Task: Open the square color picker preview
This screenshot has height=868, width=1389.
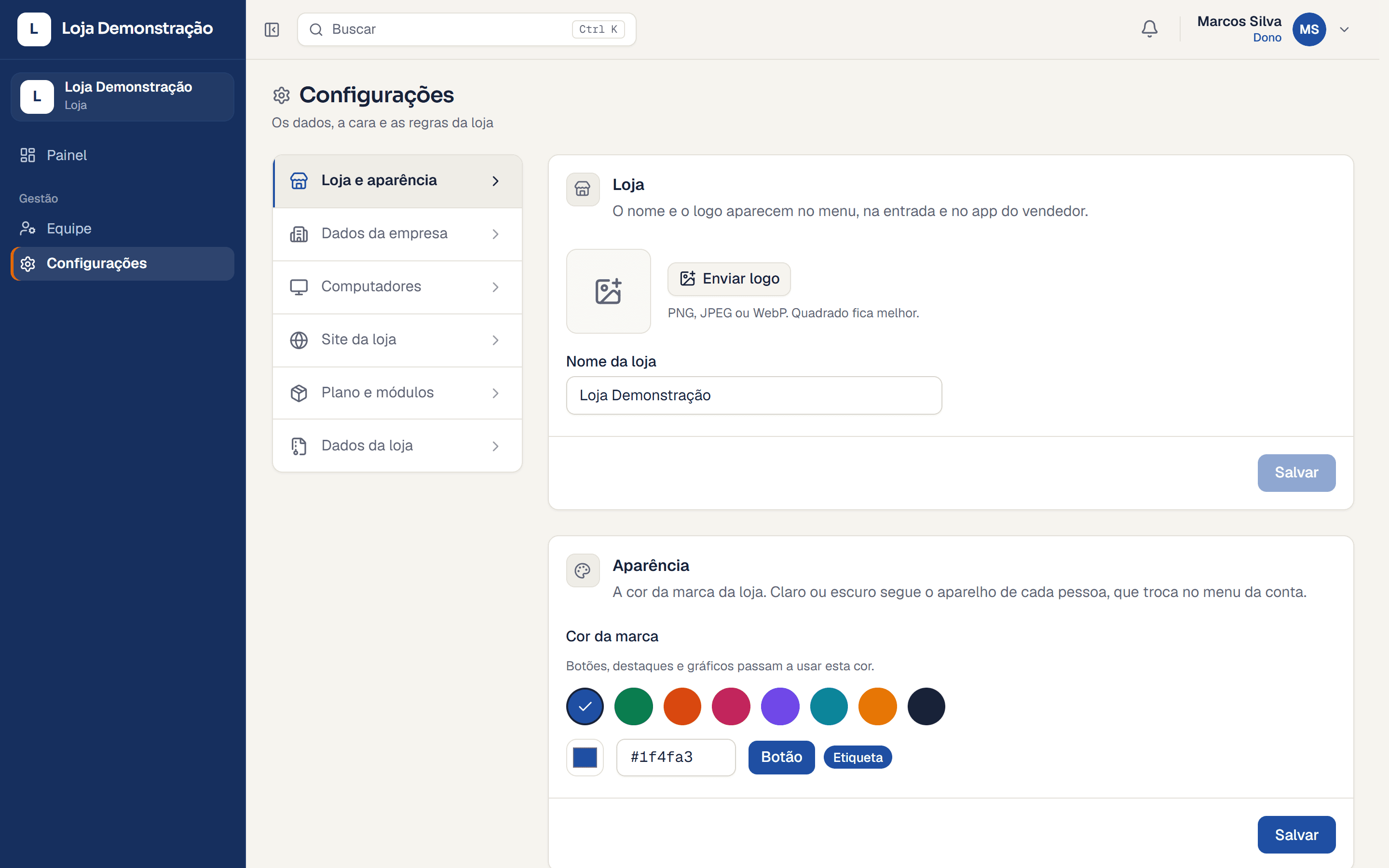Action: point(585,757)
